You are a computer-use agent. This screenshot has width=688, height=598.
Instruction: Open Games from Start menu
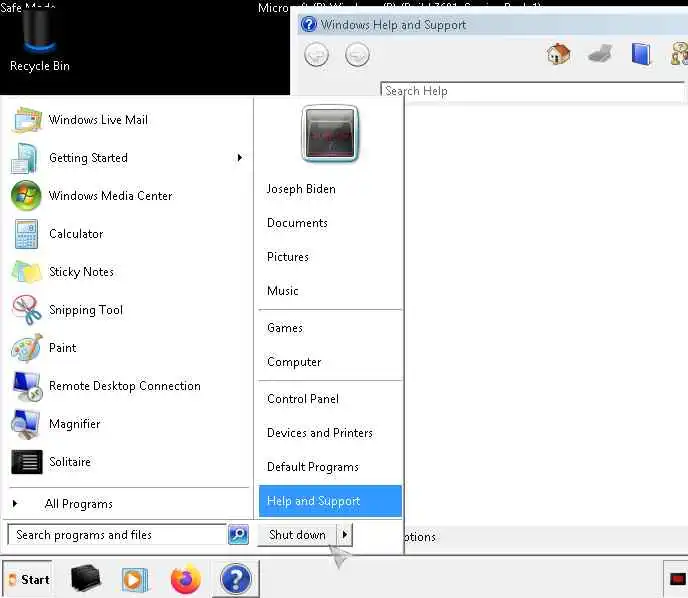click(x=285, y=328)
